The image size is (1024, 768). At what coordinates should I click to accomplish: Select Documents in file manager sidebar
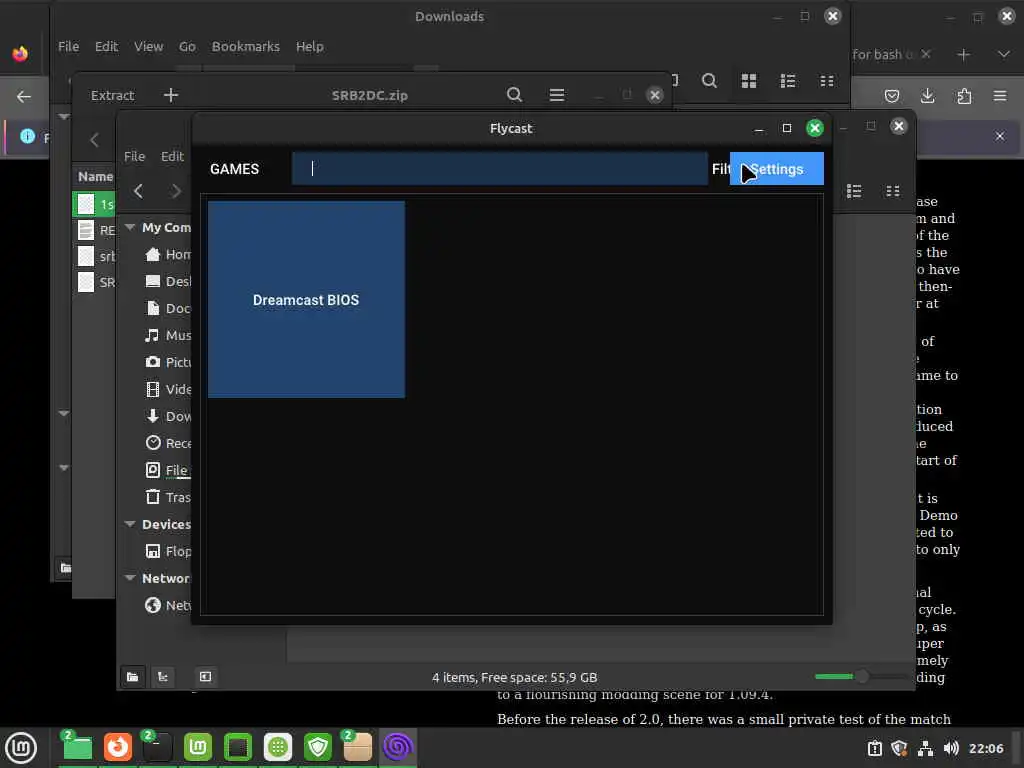(x=168, y=308)
